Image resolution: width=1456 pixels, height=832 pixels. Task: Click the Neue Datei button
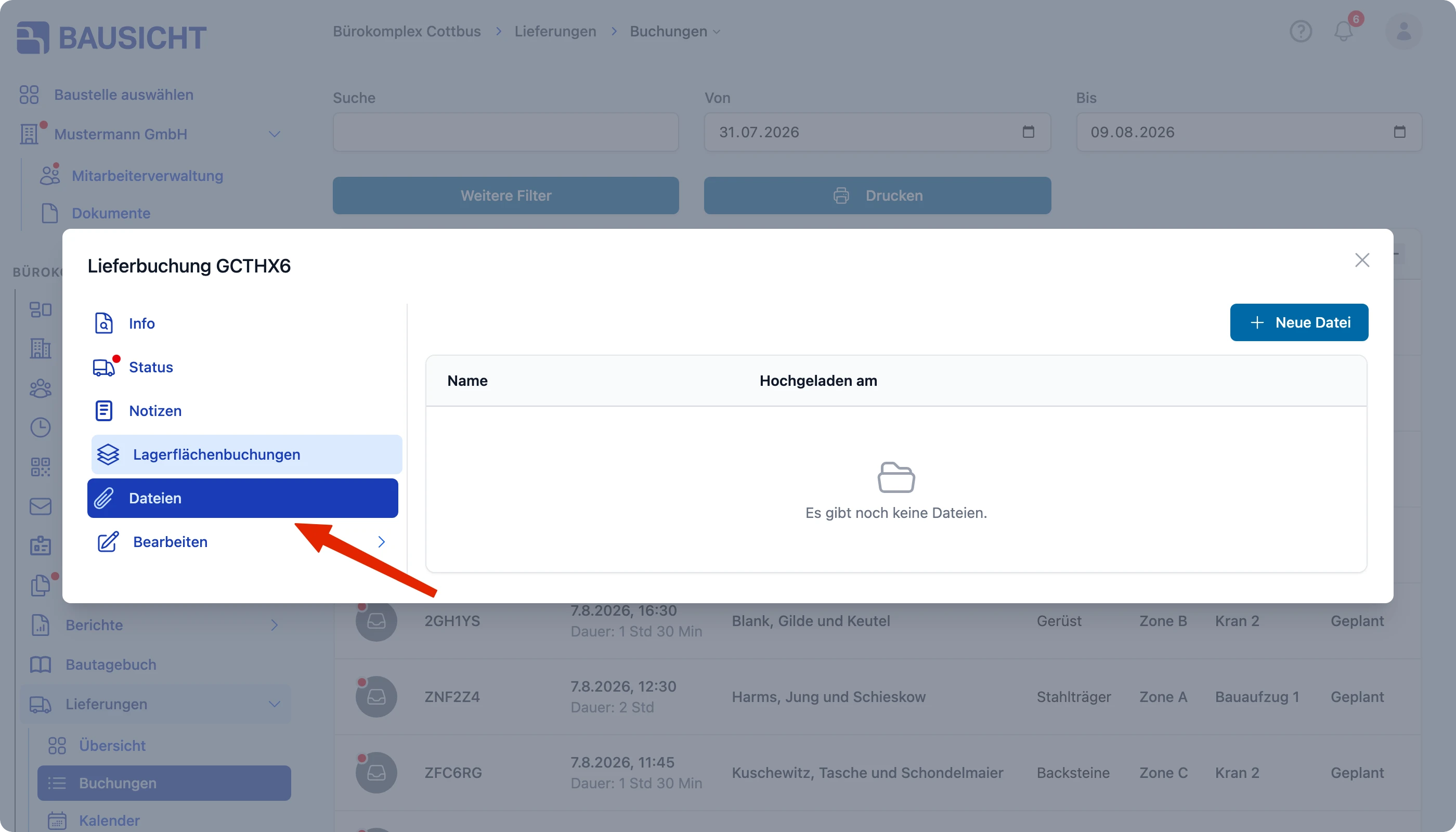point(1299,322)
